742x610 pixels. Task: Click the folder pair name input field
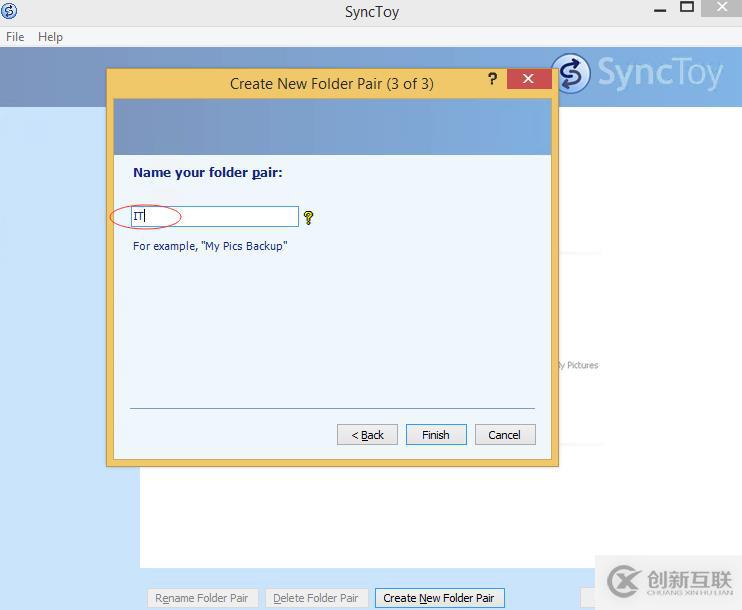(x=215, y=217)
